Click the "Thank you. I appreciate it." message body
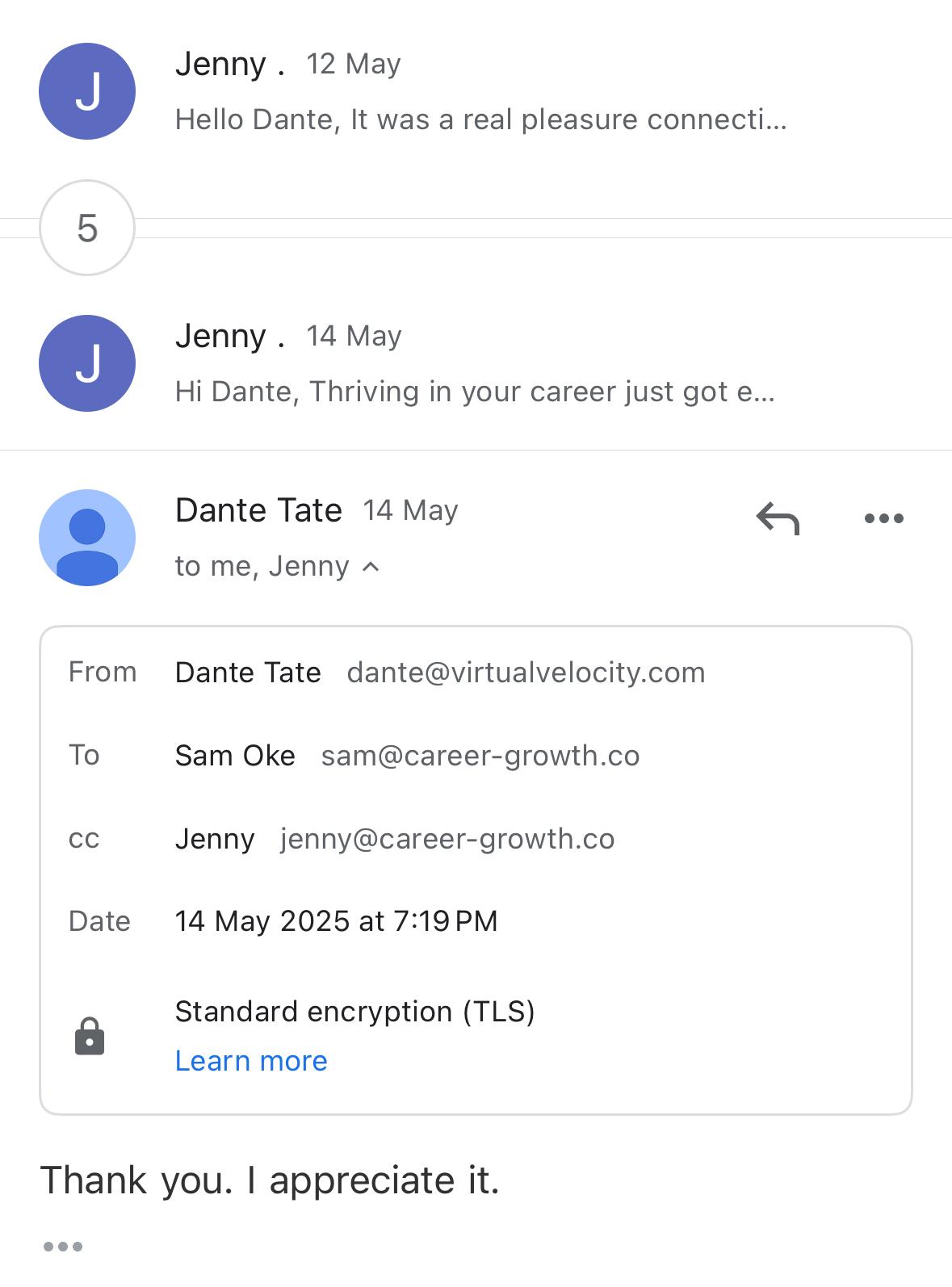 click(x=271, y=1180)
